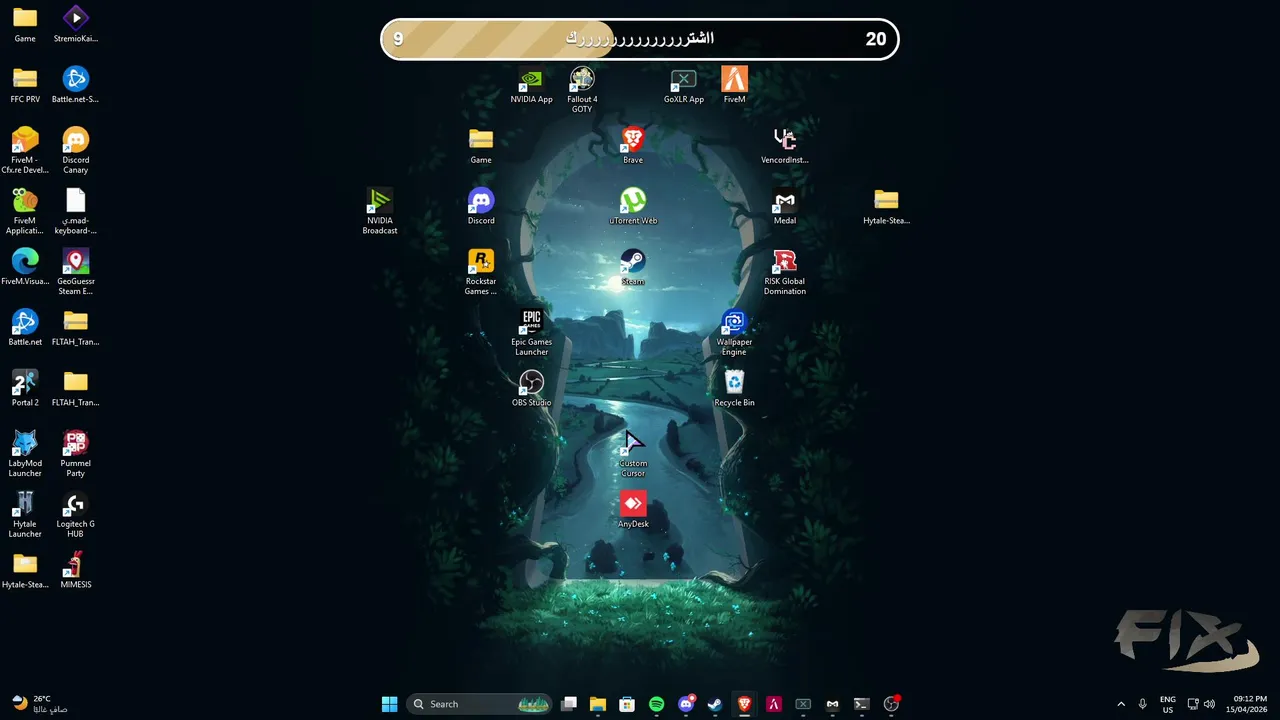The height and width of the screenshot is (720, 1280).
Task: Open the FFC PRV folder
Action: [25, 85]
